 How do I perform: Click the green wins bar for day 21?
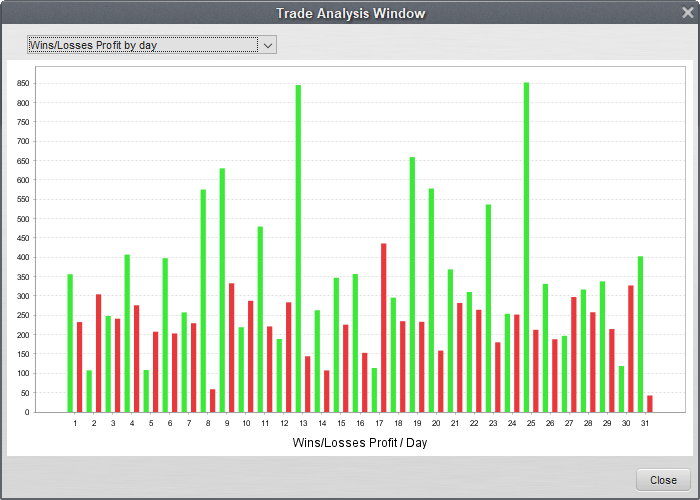click(x=450, y=341)
